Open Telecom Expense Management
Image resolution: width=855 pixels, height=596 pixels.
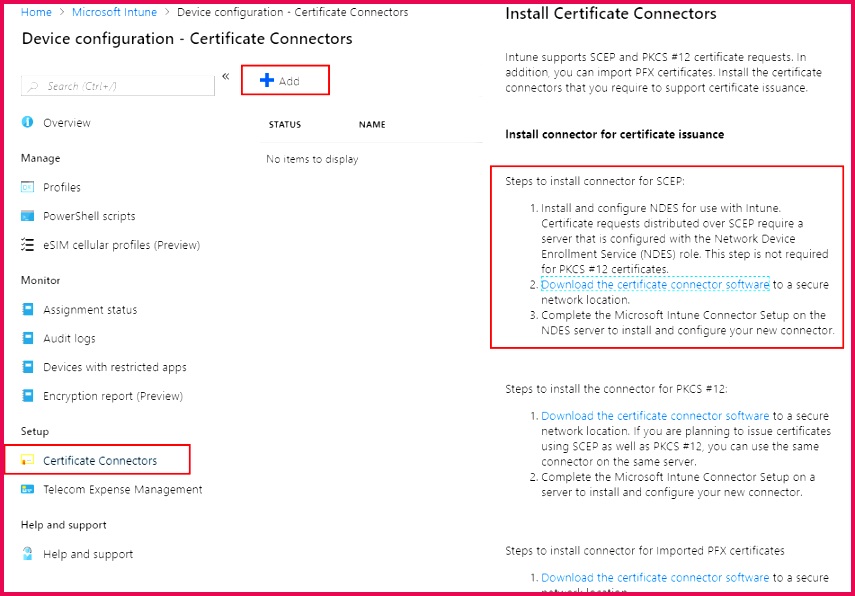coord(123,489)
